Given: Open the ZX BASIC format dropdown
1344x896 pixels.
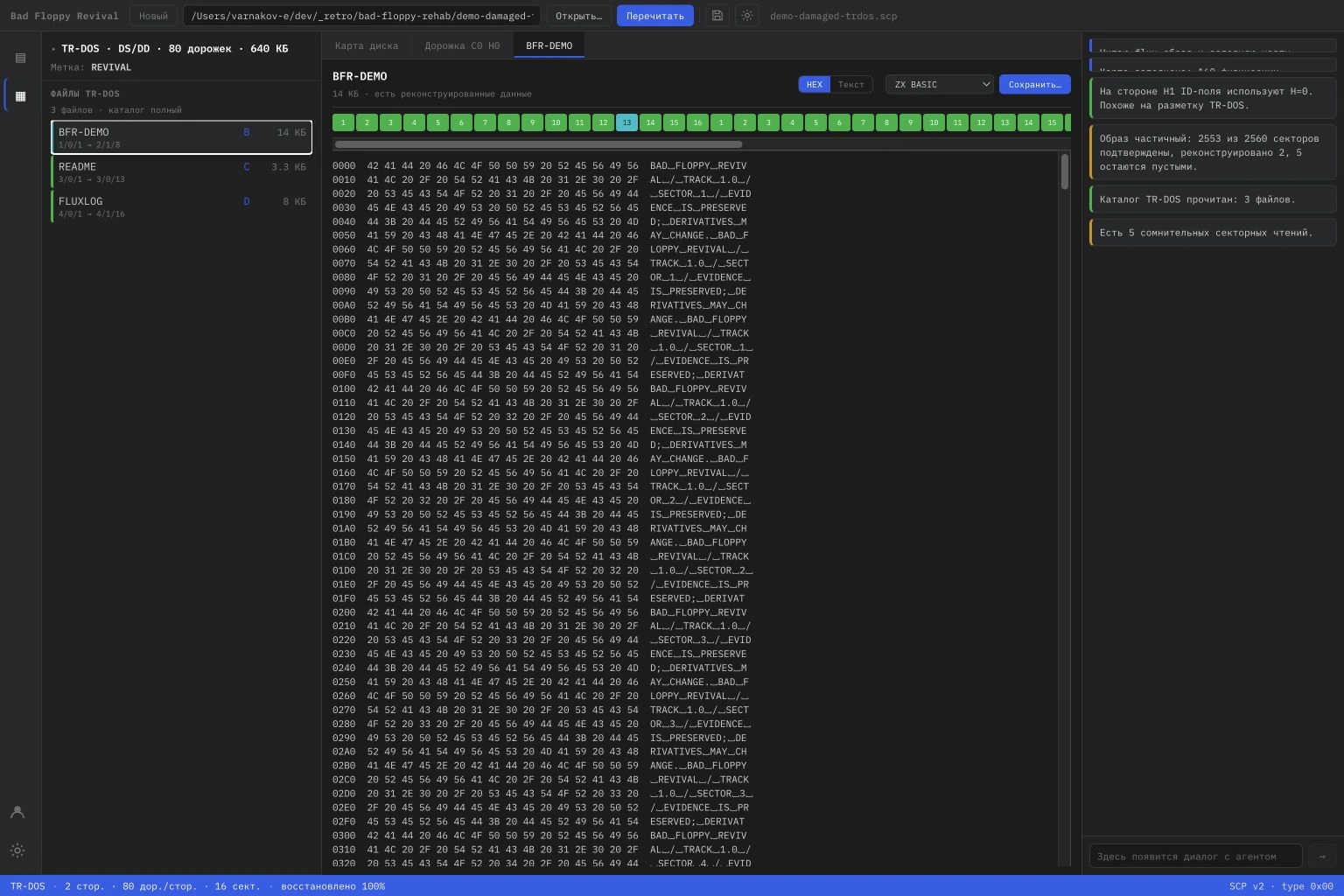Looking at the screenshot, I should 940,84.
